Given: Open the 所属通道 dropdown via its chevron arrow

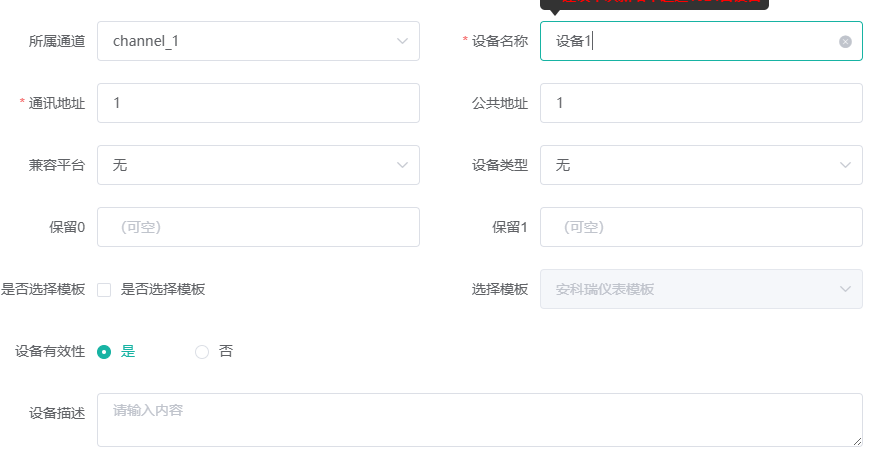Looking at the screenshot, I should pos(402,41).
